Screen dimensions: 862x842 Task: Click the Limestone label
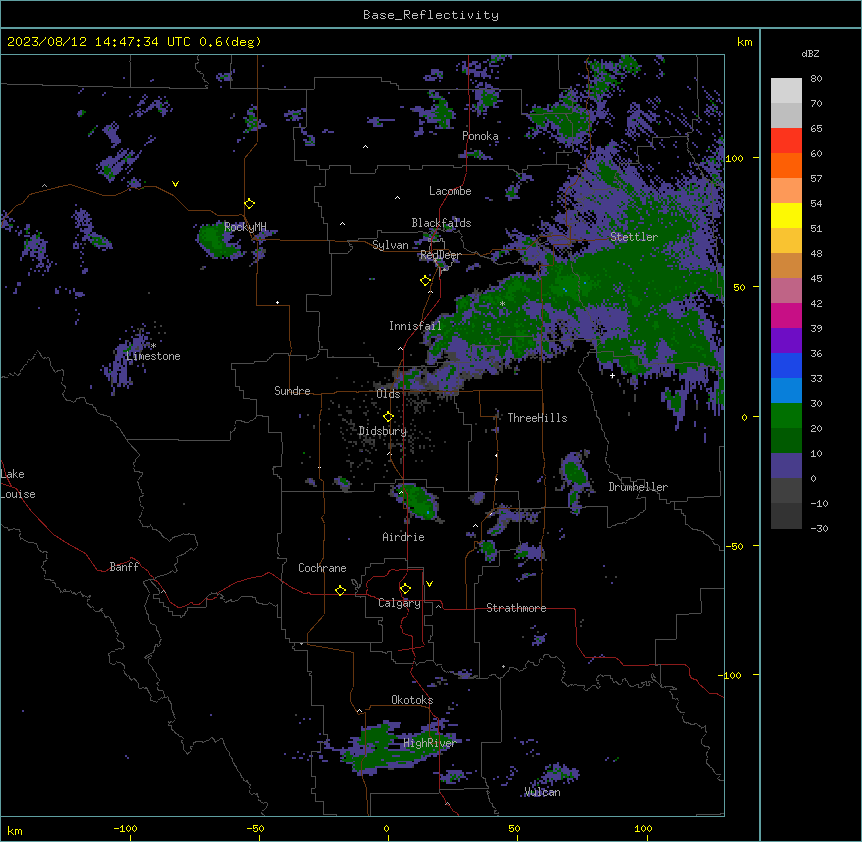pyautogui.click(x=153, y=356)
